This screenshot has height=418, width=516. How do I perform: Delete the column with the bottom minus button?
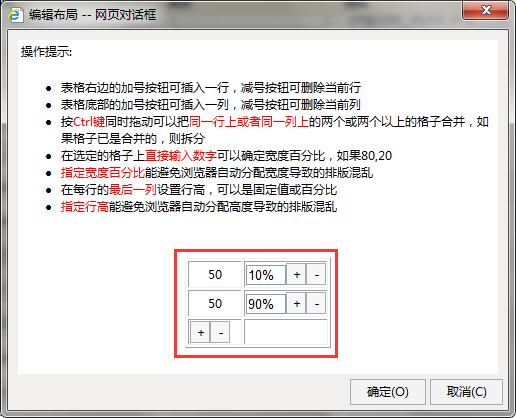(x=220, y=332)
